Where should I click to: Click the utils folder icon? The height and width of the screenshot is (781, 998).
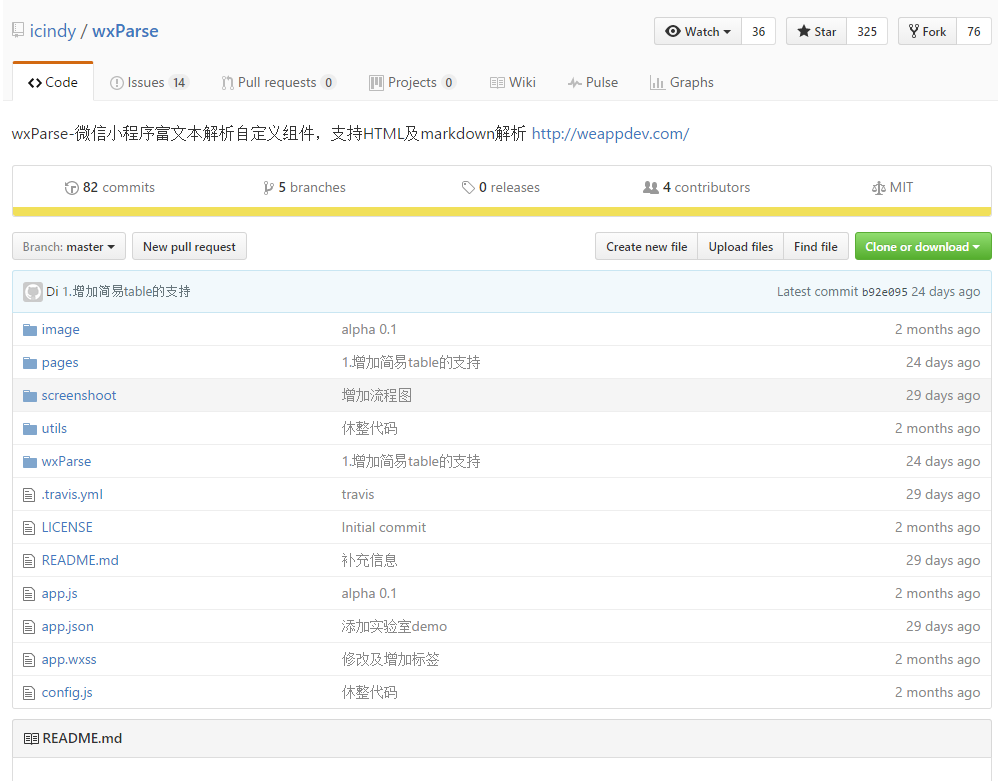click(x=30, y=428)
